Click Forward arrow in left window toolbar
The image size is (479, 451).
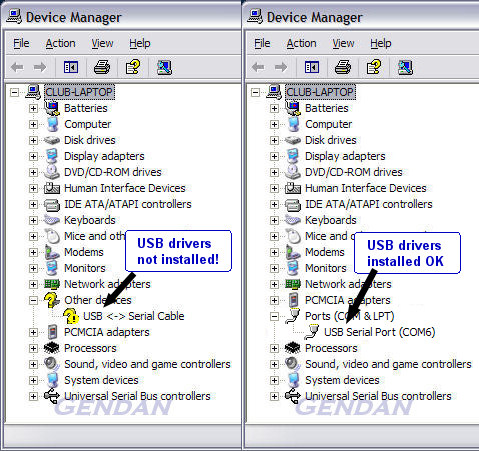pos(40,67)
